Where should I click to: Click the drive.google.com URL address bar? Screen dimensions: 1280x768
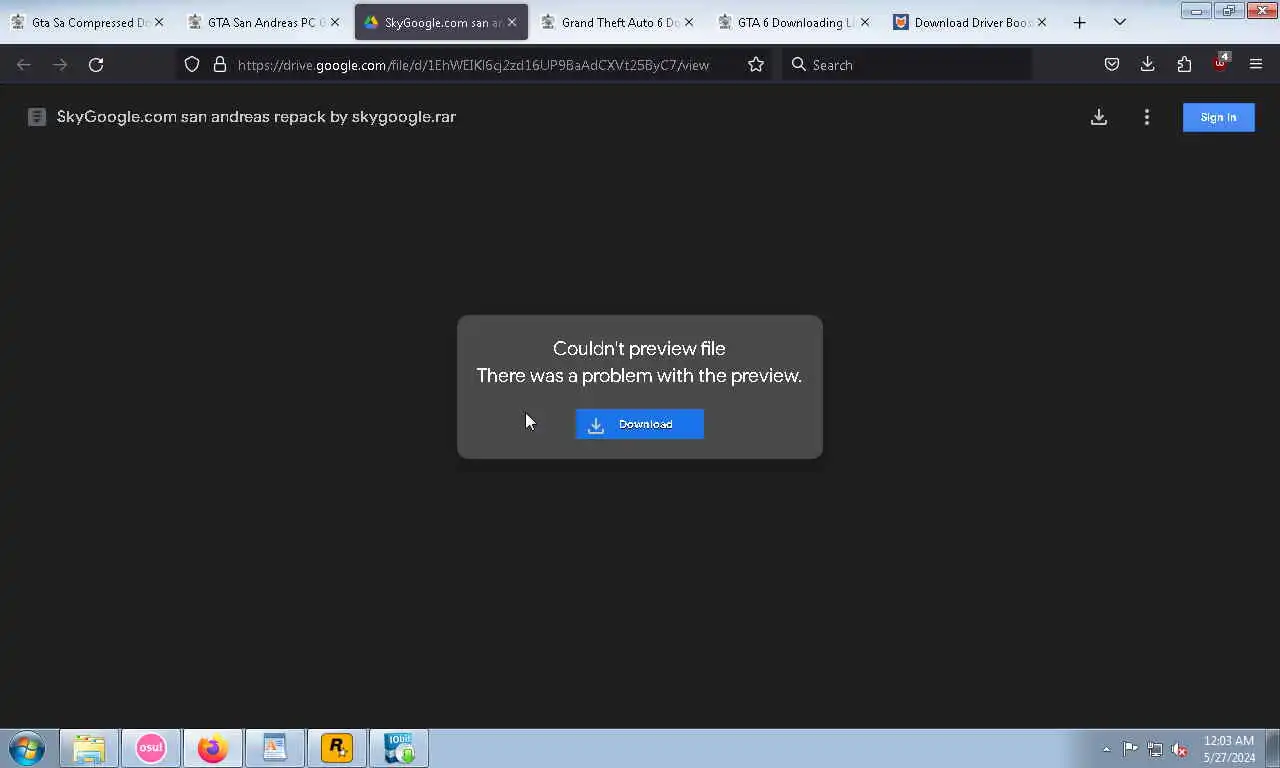tap(473, 65)
